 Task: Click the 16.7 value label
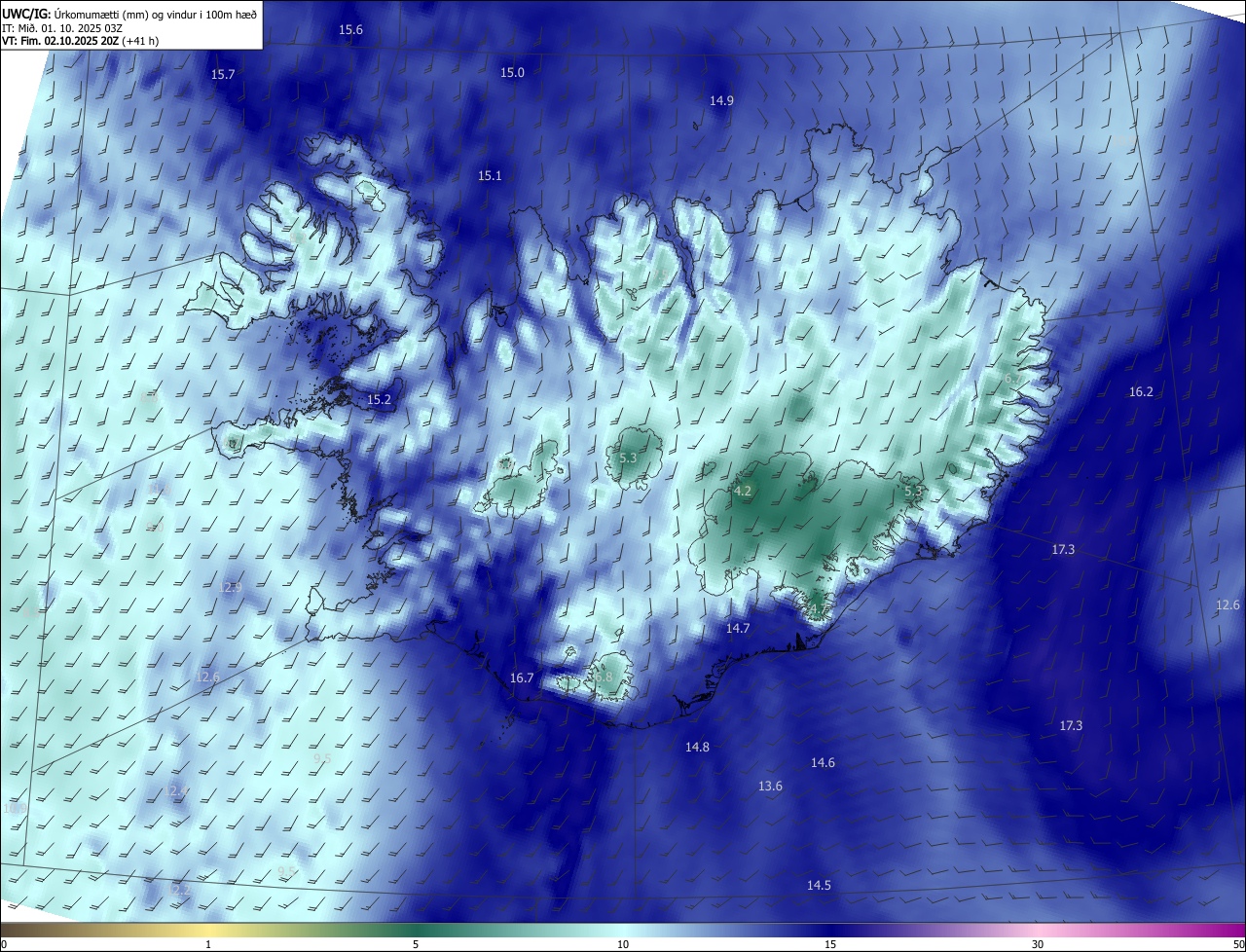click(x=522, y=678)
